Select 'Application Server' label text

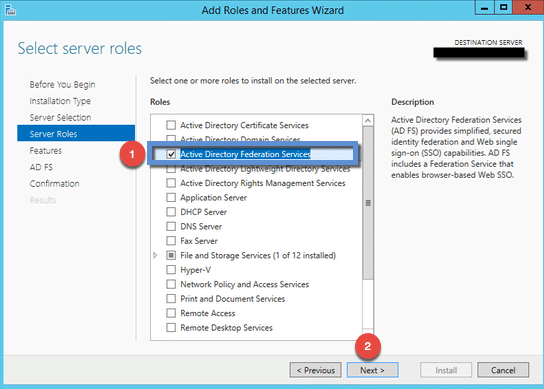213,197
